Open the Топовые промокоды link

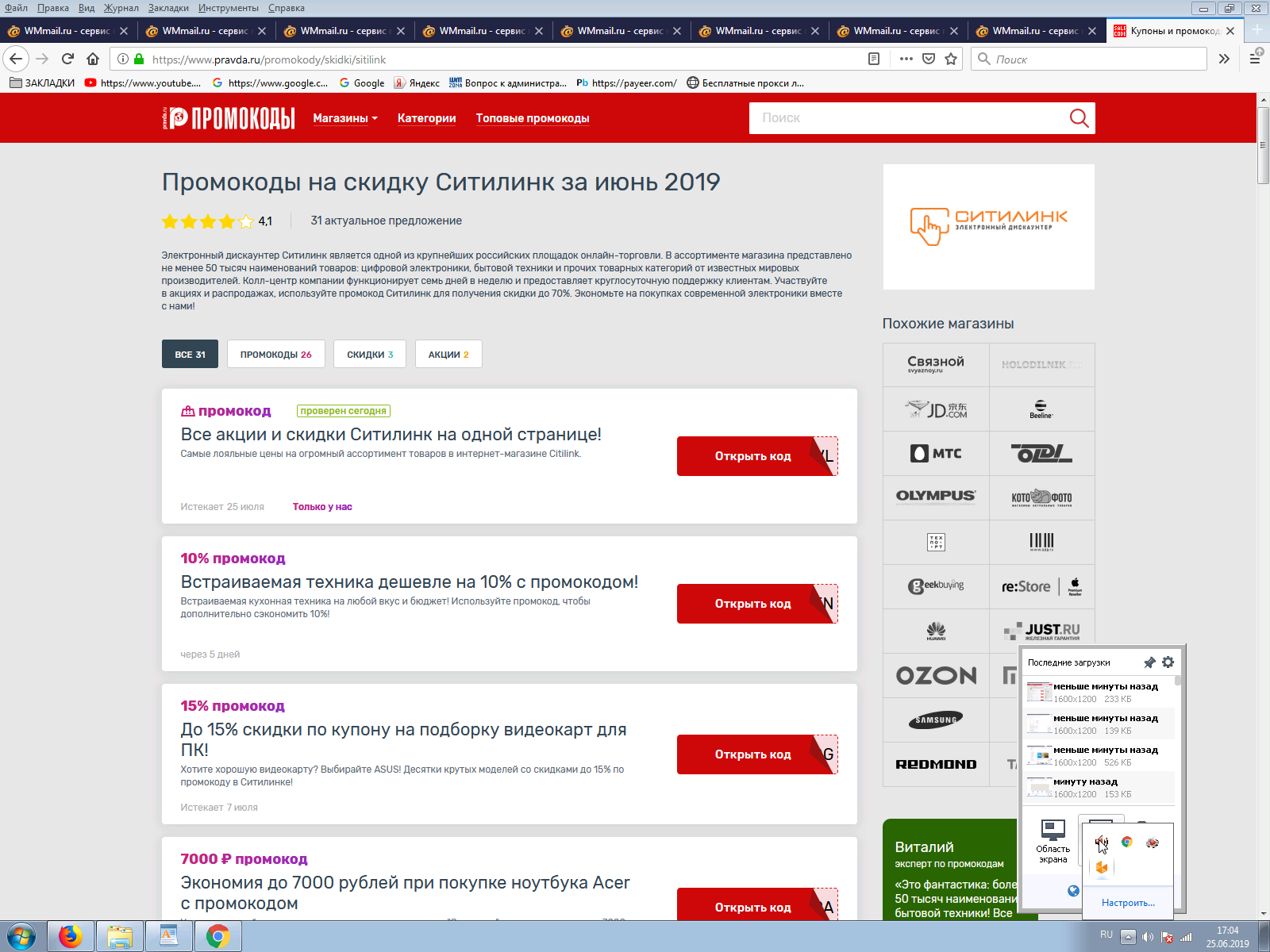point(533,118)
